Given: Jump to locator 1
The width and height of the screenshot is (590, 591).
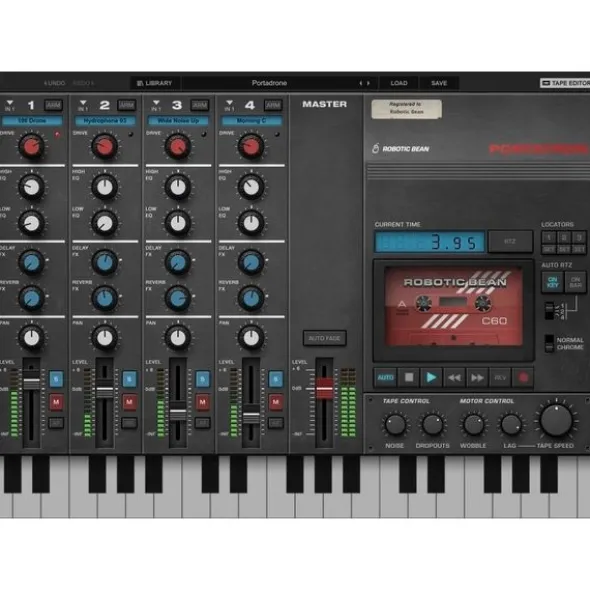Looking at the screenshot, I should click(549, 237).
